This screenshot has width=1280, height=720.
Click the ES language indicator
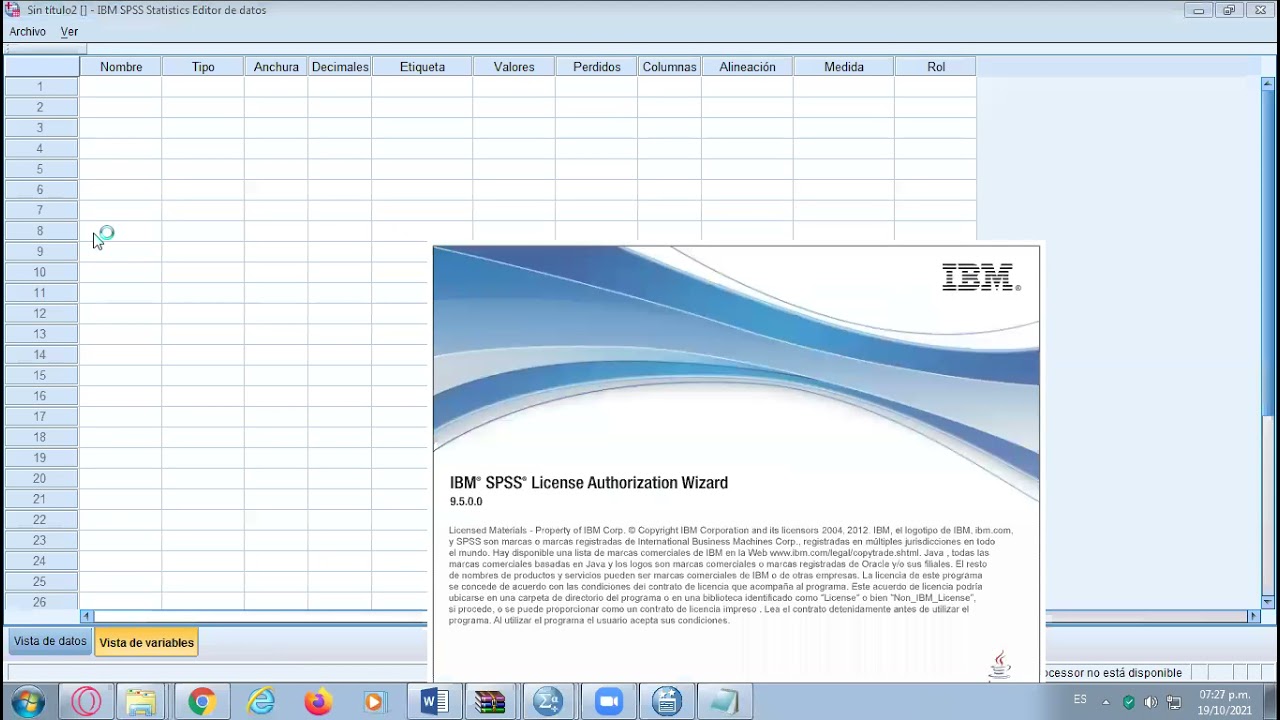pos(1080,700)
